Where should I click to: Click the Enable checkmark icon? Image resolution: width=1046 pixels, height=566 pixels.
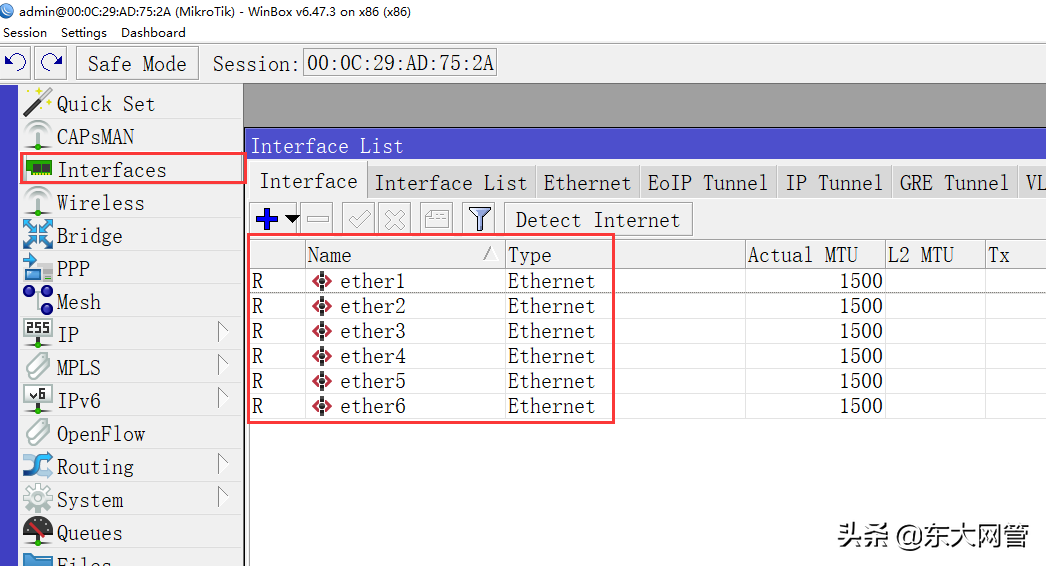(360, 219)
